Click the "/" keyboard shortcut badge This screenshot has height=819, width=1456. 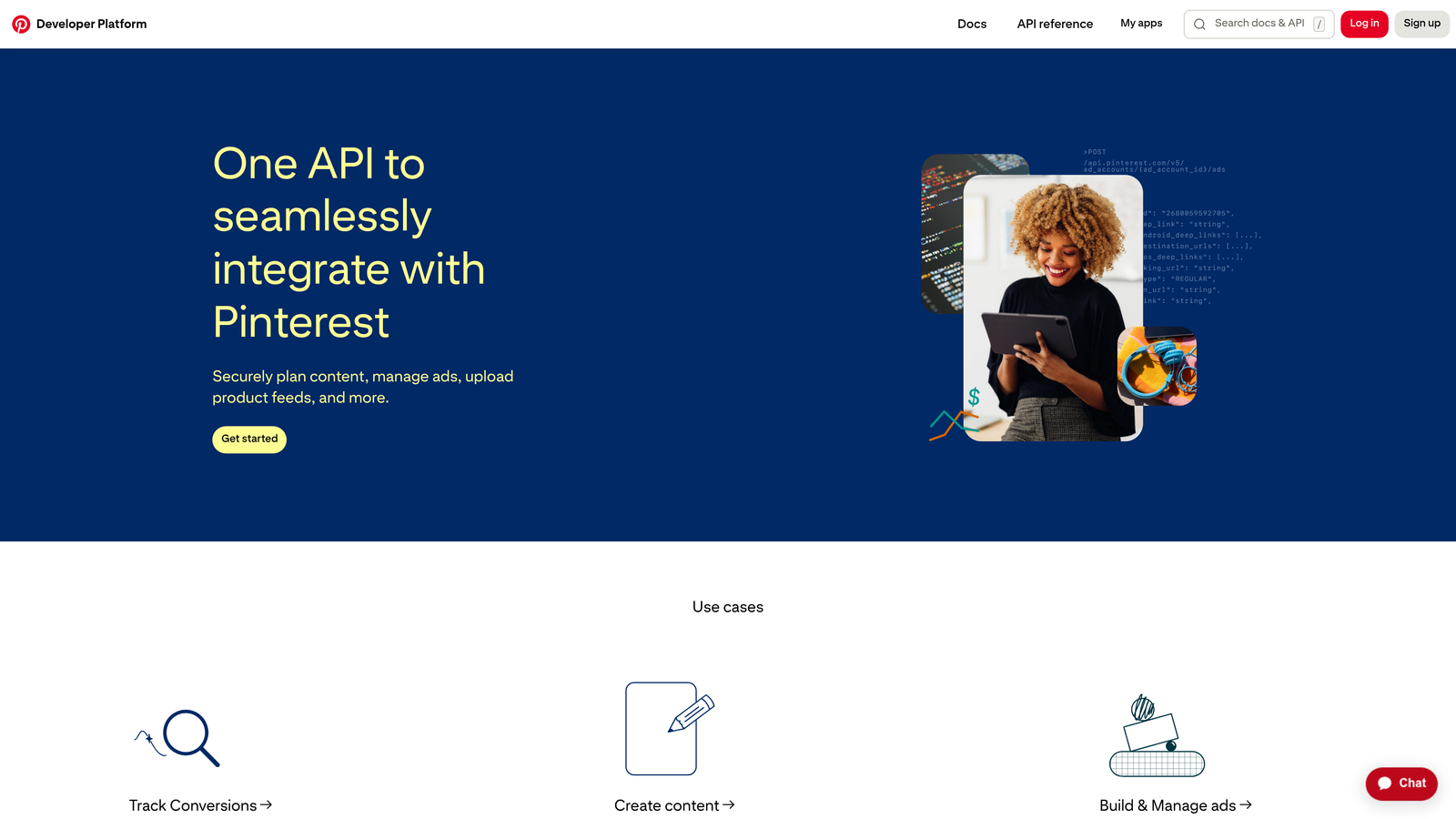(x=1319, y=24)
